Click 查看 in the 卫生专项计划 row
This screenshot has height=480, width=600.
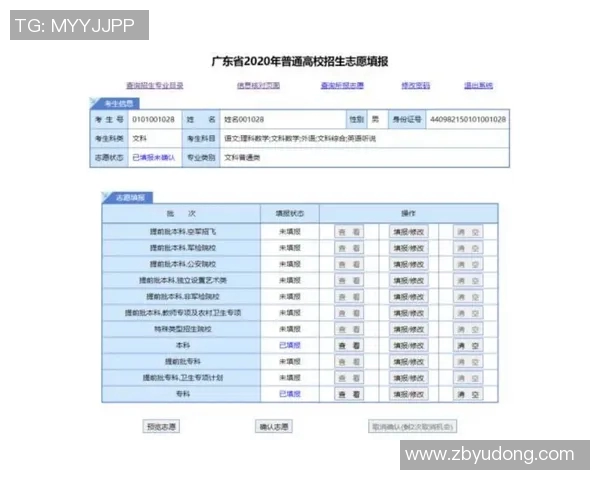pyautogui.click(x=349, y=378)
